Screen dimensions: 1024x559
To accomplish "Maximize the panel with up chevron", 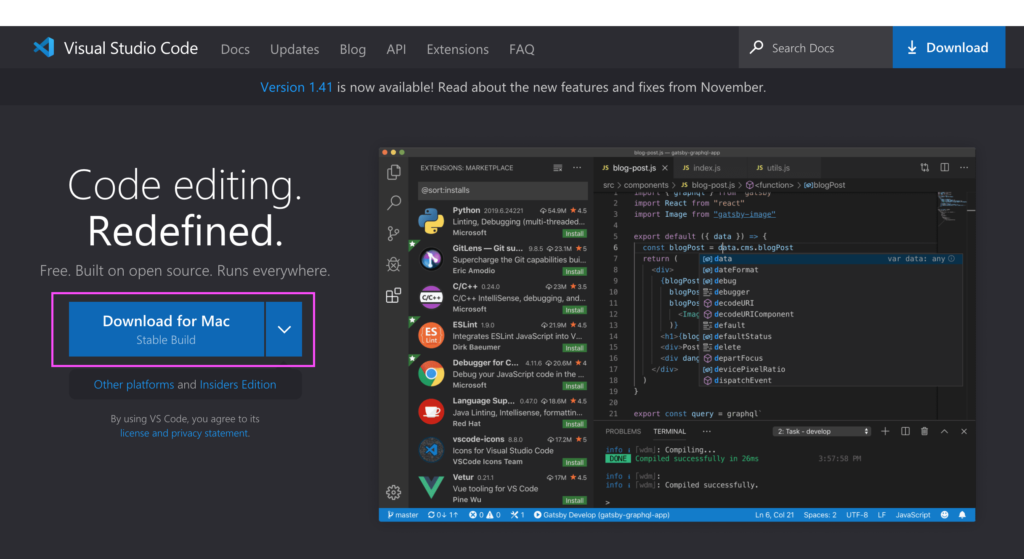I will [944, 431].
